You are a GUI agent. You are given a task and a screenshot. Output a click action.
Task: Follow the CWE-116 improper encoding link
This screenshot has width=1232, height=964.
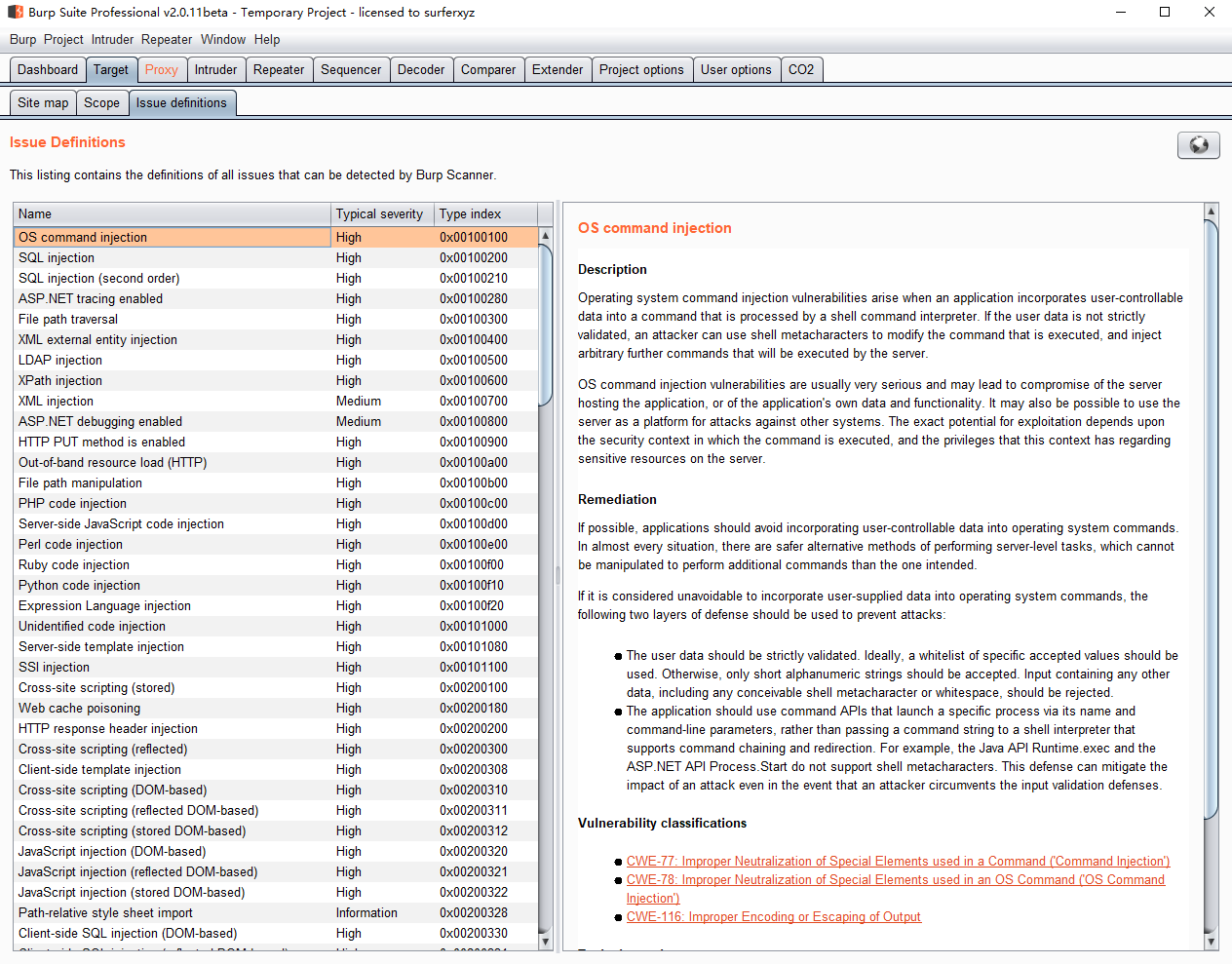(773, 917)
